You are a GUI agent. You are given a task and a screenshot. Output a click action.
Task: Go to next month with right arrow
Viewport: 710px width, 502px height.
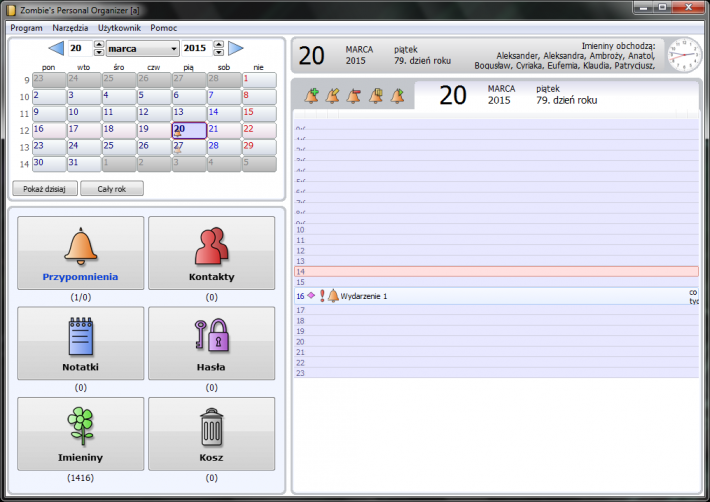click(236, 48)
